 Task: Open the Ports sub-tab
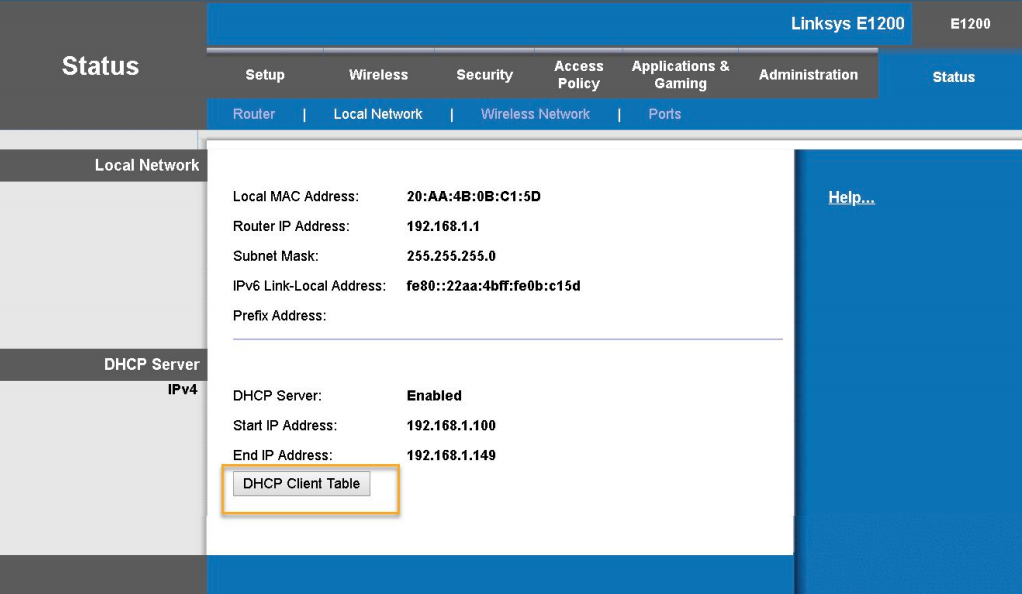[x=664, y=114]
